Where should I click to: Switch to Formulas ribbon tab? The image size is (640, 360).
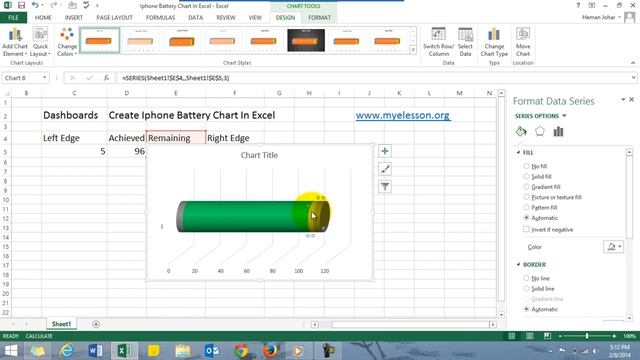pyautogui.click(x=160, y=18)
